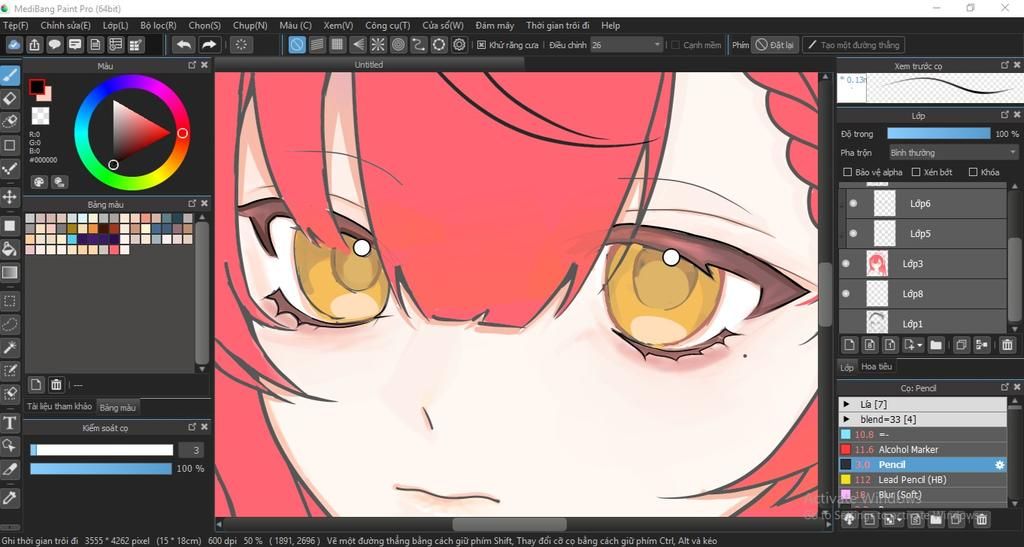
Task: Pop out the Lớp layer panel
Action: pyautogui.click(x=1004, y=115)
